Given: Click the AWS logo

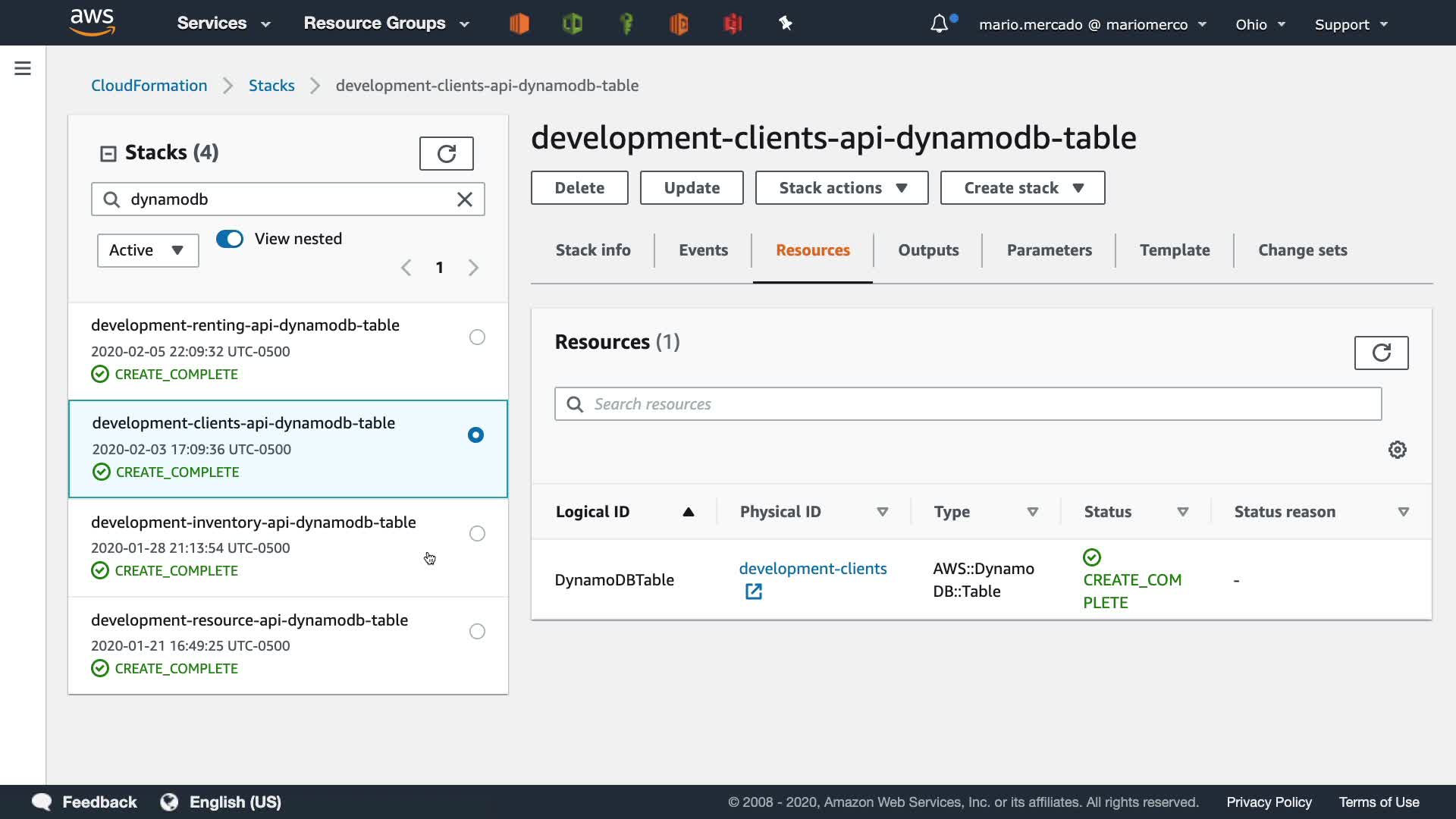Looking at the screenshot, I should tap(92, 23).
